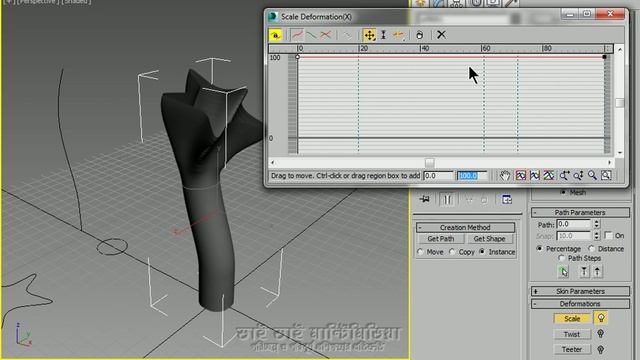Enable the Snap On checkbox

point(609,236)
